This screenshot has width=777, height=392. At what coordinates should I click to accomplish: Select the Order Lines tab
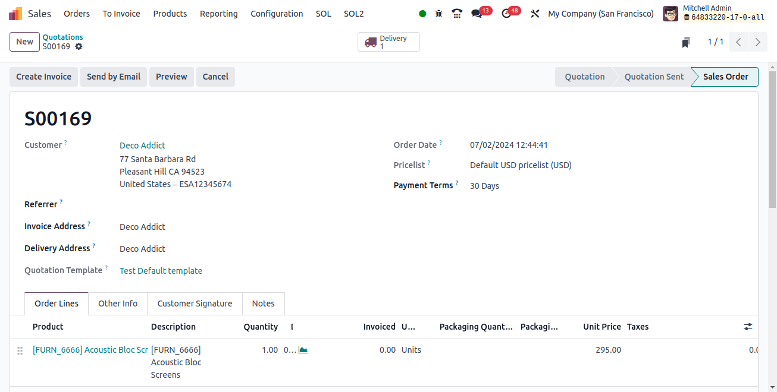point(56,303)
